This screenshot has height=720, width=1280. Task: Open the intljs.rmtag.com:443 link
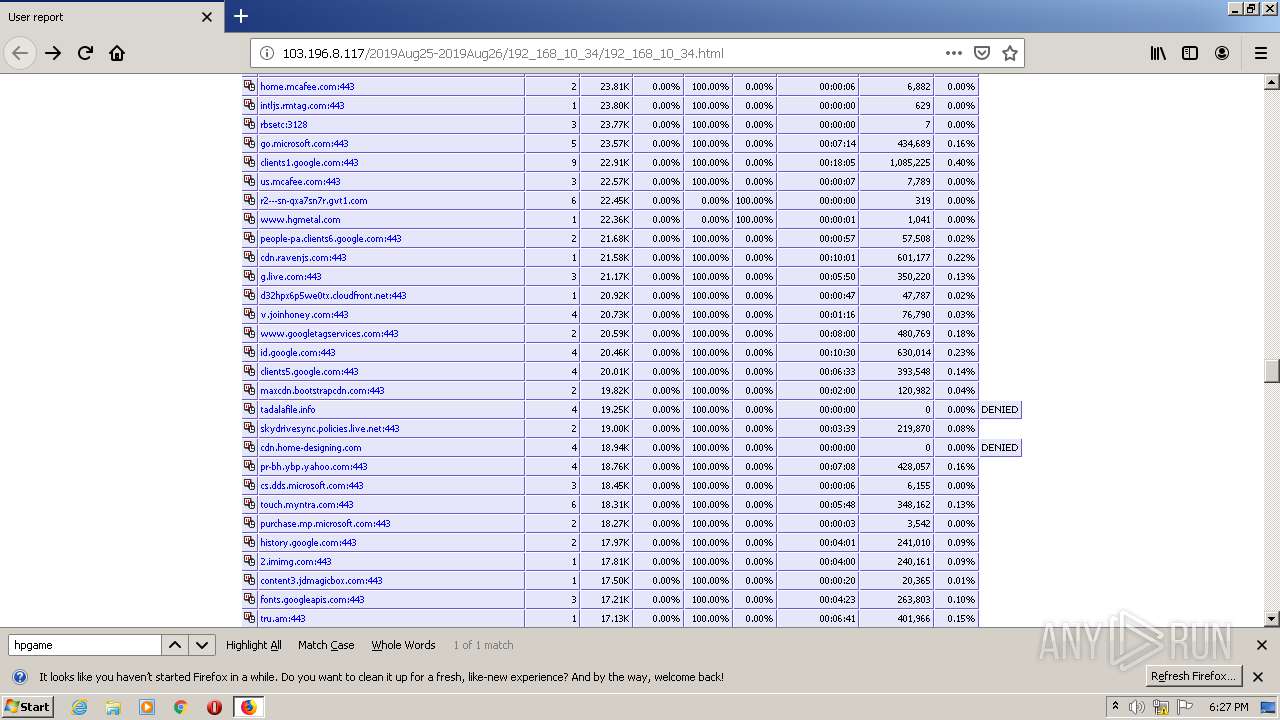[302, 106]
